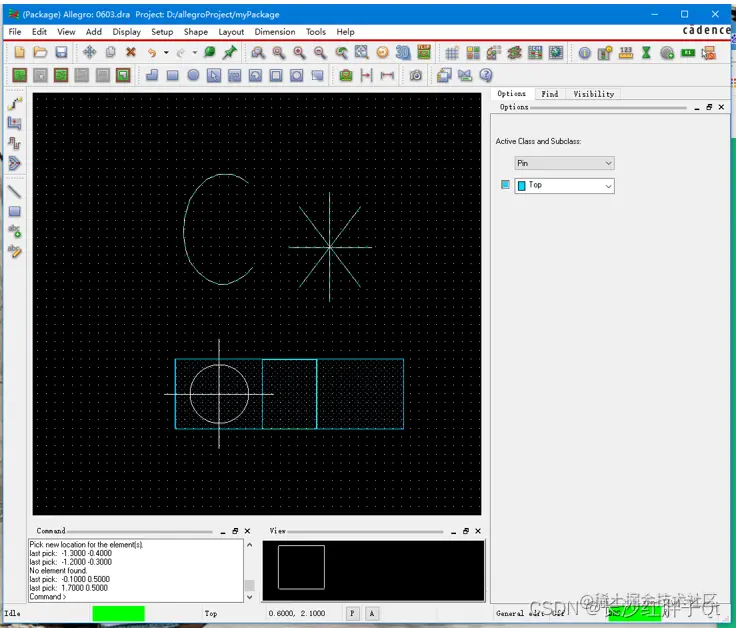Screen dimensions: 736x628
Task: Click the subclass color swatch box
Action: (505, 184)
